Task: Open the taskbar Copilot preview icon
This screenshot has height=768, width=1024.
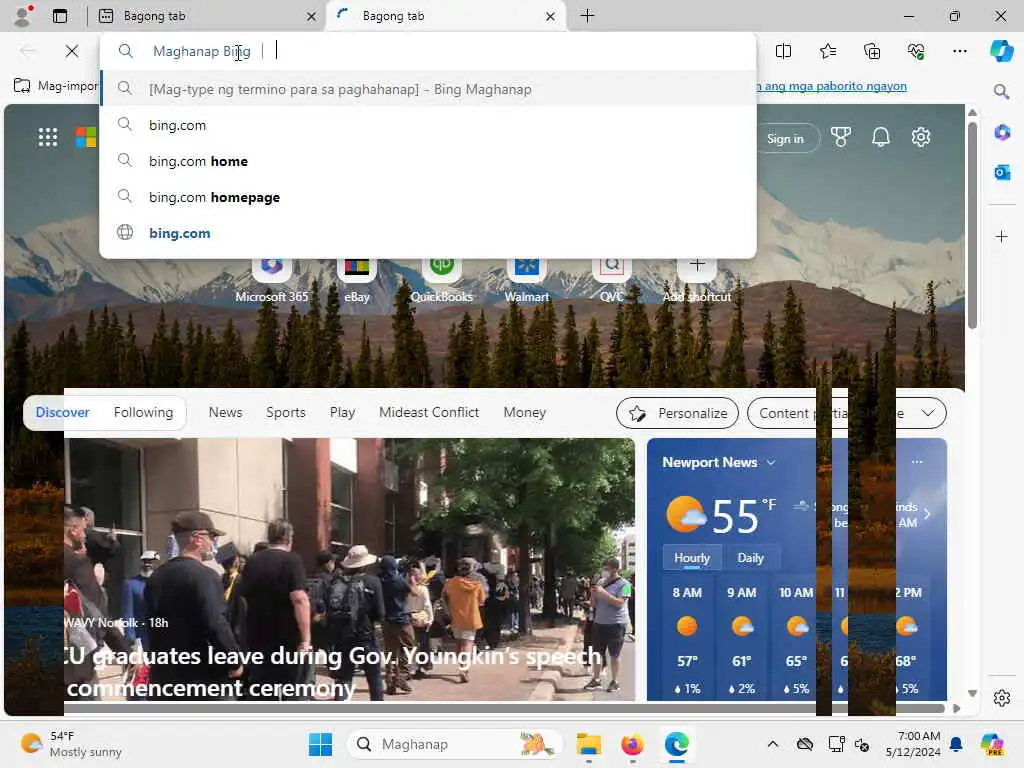Action: coord(992,744)
